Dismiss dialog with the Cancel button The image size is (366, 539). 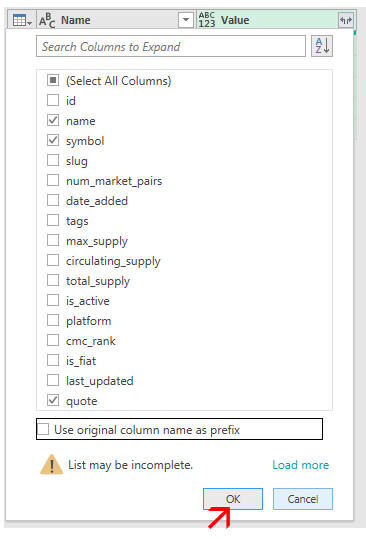click(303, 499)
